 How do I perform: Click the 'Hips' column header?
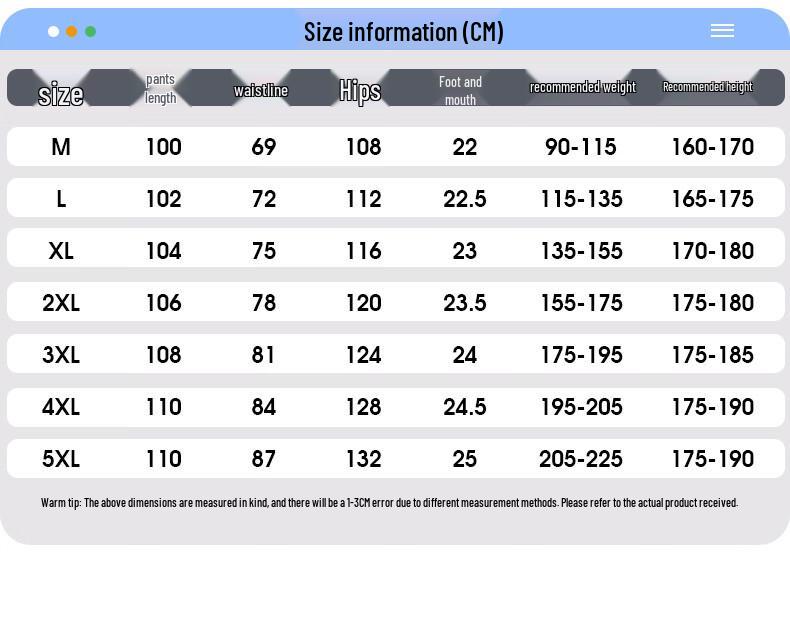point(360,90)
